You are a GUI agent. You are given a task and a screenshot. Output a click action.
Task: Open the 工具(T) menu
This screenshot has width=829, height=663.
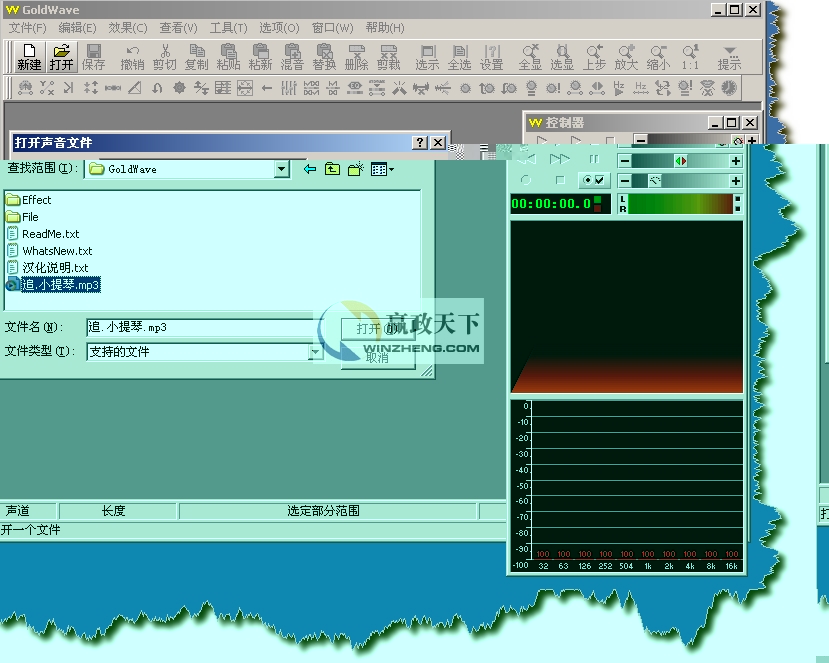click(x=228, y=27)
